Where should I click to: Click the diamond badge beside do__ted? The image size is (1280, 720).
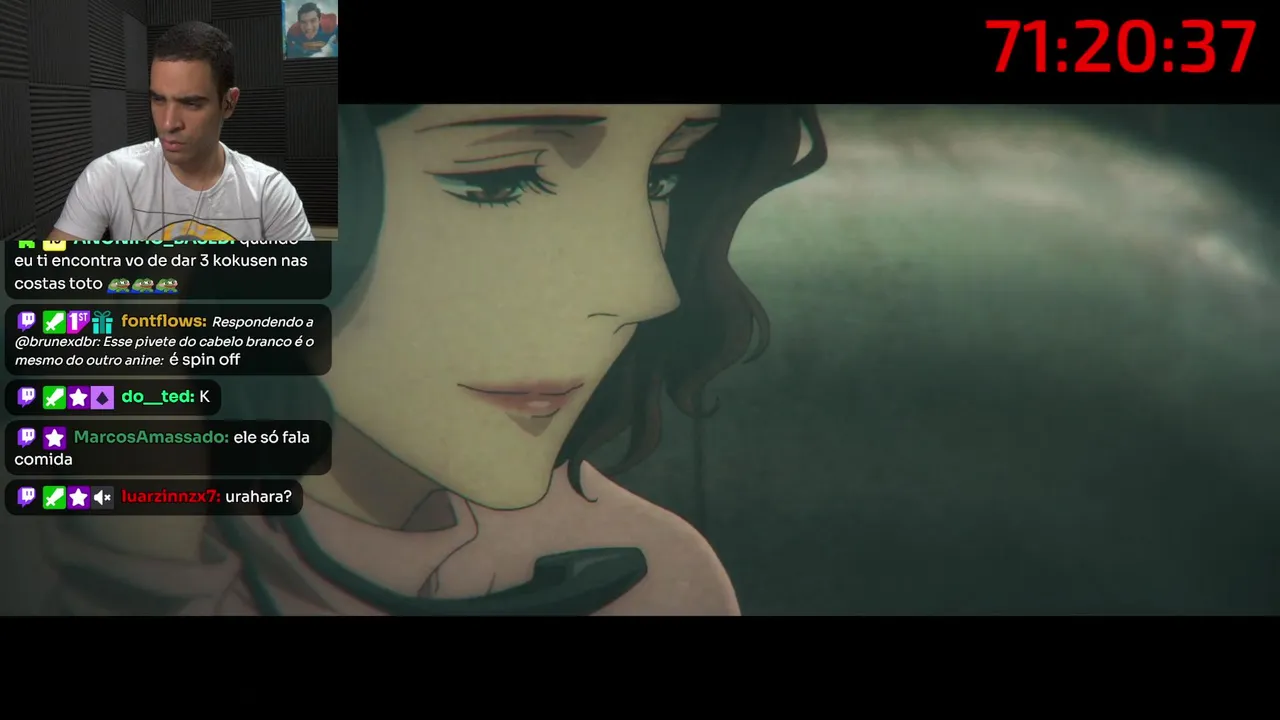(102, 397)
